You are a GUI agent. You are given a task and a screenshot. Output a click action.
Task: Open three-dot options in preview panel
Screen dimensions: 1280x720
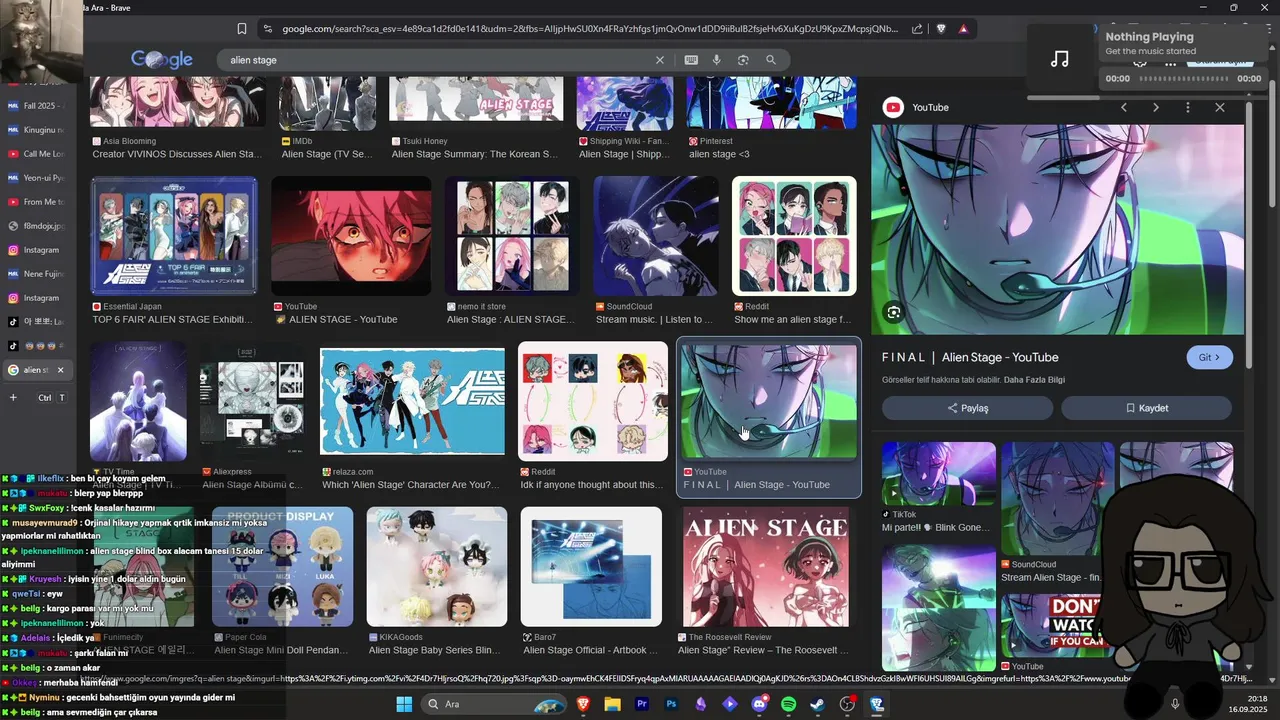pos(1188,107)
